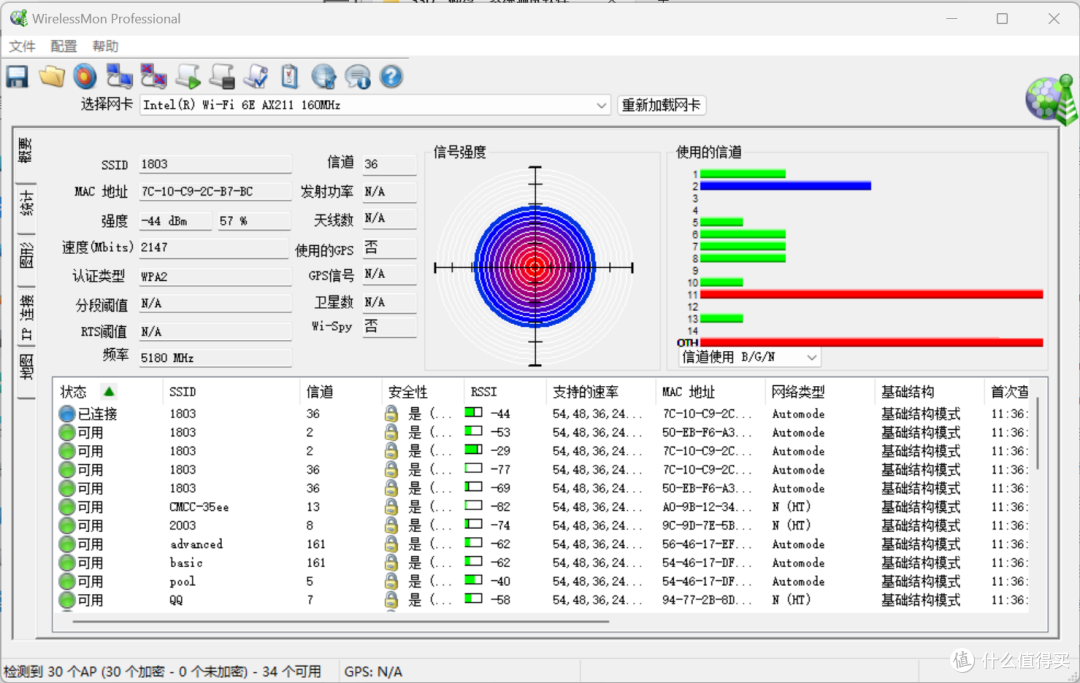The height and width of the screenshot is (683, 1080).
Task: Select the CMCC-35ee network row
Action: click(543, 507)
